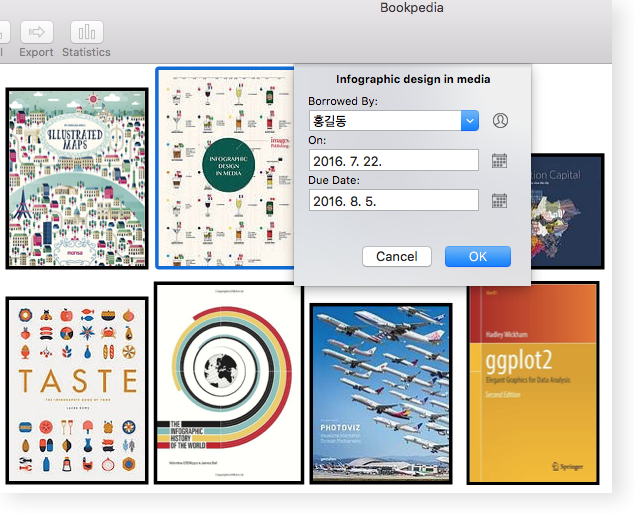Screen dimensions: 634x514
Task: Open the contacts picker beside Borrowed By
Action: coord(500,121)
